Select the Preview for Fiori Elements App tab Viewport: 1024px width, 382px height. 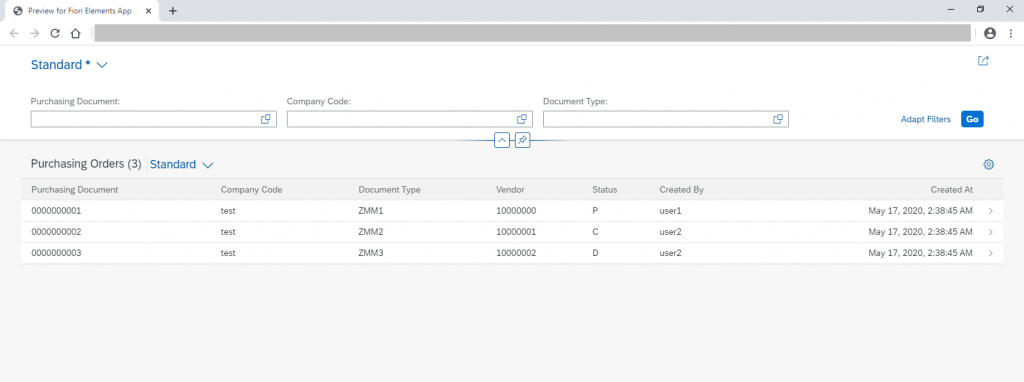point(78,11)
